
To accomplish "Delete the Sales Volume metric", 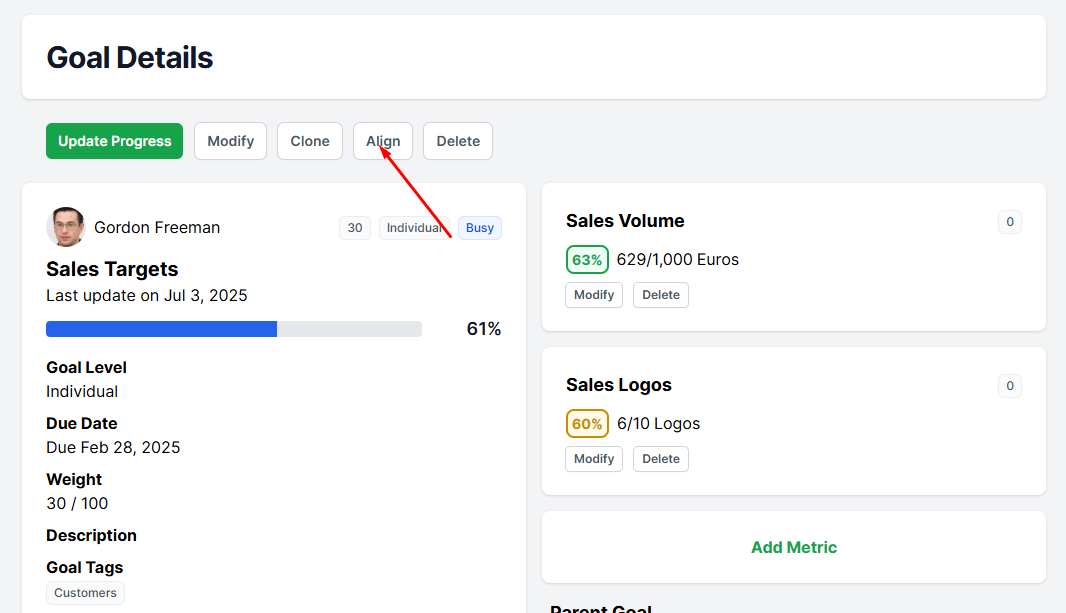I will [x=661, y=295].
